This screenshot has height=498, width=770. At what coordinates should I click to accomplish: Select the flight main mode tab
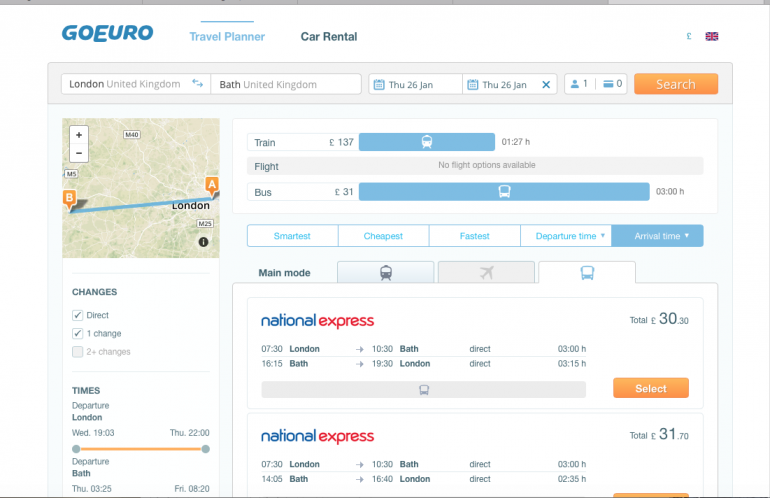(x=486, y=272)
